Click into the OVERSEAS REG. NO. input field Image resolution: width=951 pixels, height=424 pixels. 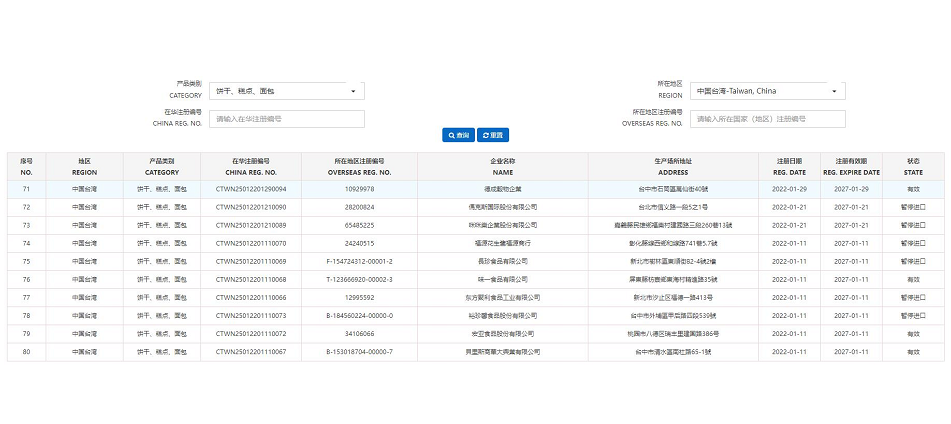coord(768,119)
